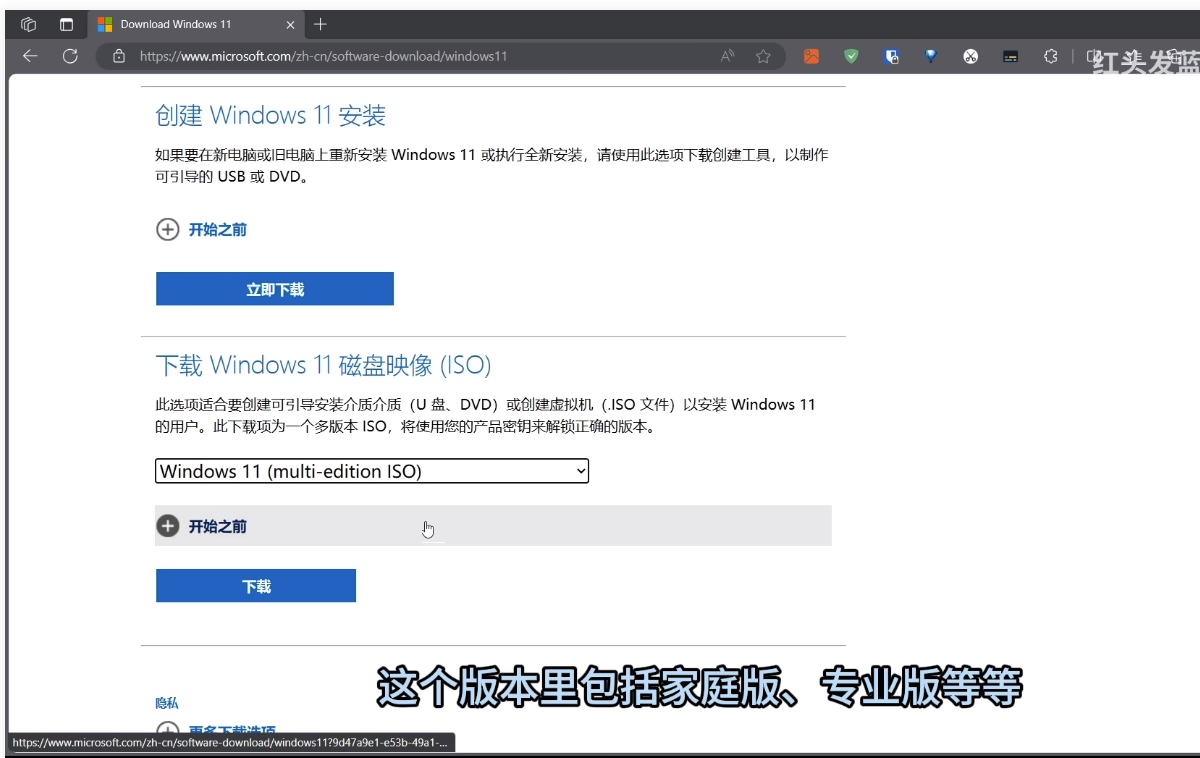
Task: Open a new browser tab
Action: click(320, 24)
